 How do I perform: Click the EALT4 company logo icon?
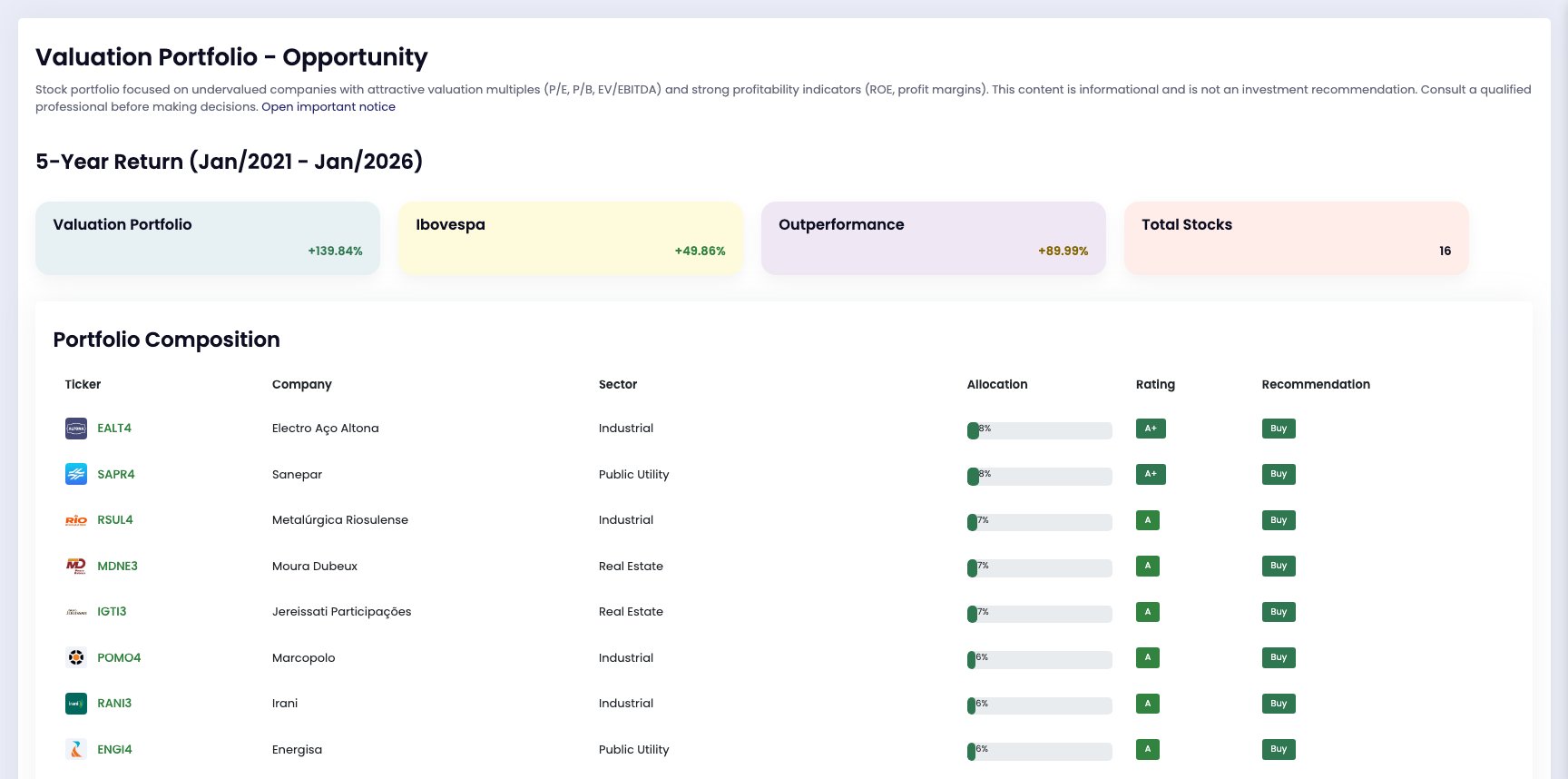pos(76,429)
